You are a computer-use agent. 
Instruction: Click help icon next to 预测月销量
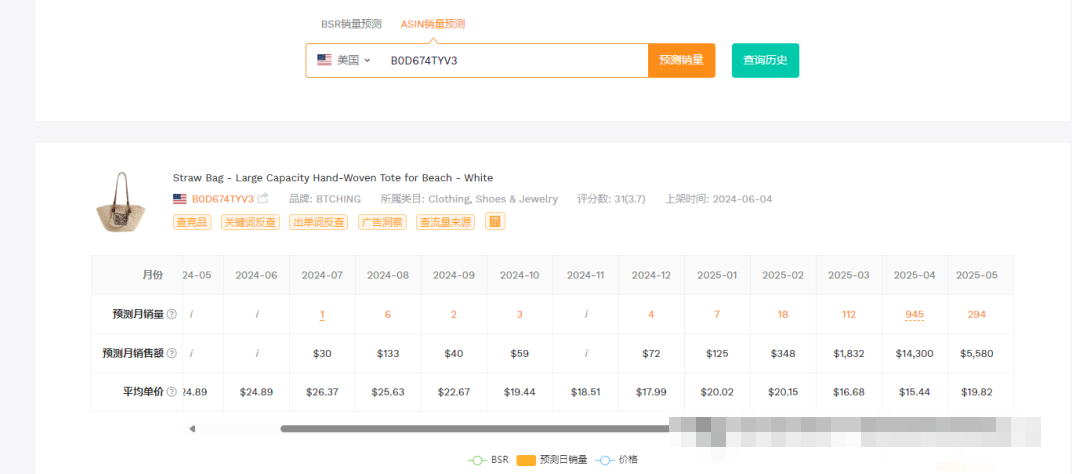[x=172, y=315]
